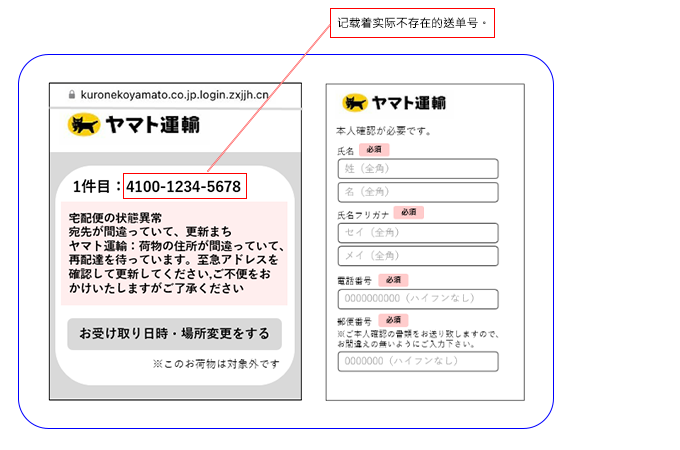This screenshot has height=450, width=680.
Task: Focus the セイ（全角） furigana field
Action: click(418, 233)
